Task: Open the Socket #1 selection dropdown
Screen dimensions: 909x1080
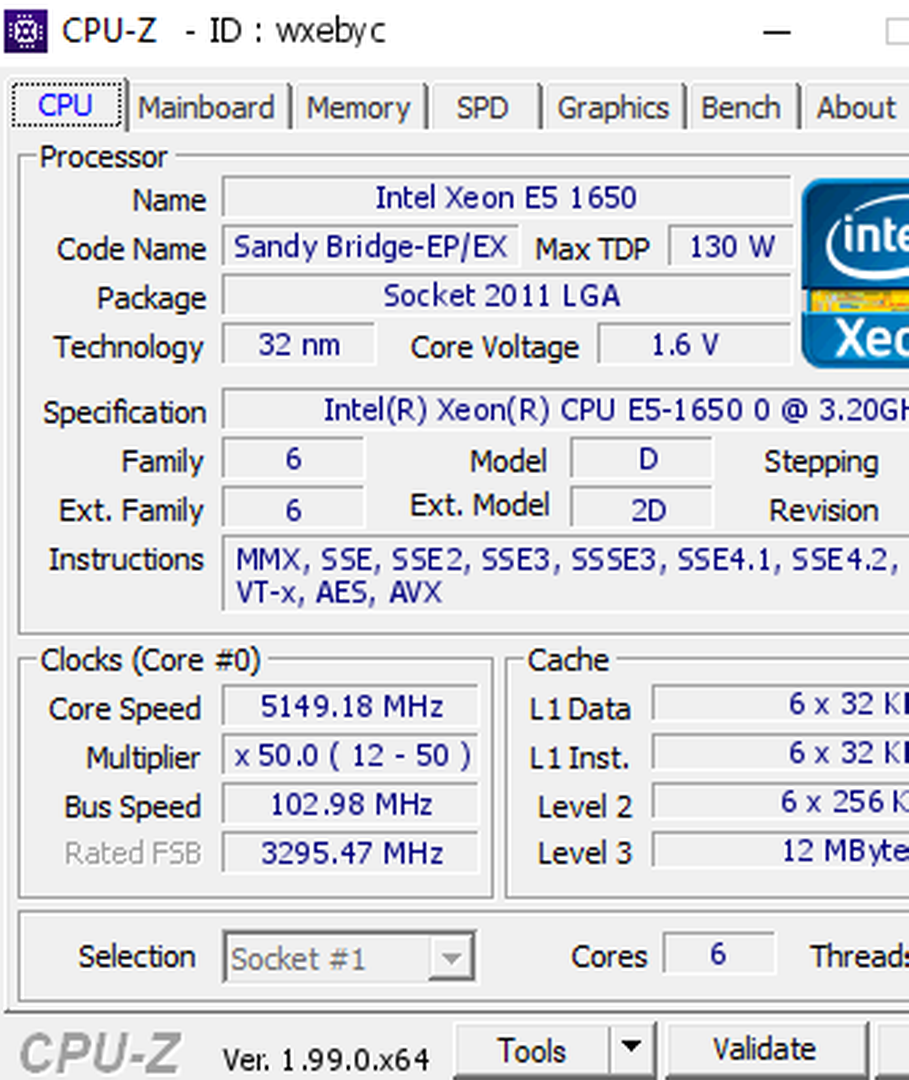Action: point(349,957)
